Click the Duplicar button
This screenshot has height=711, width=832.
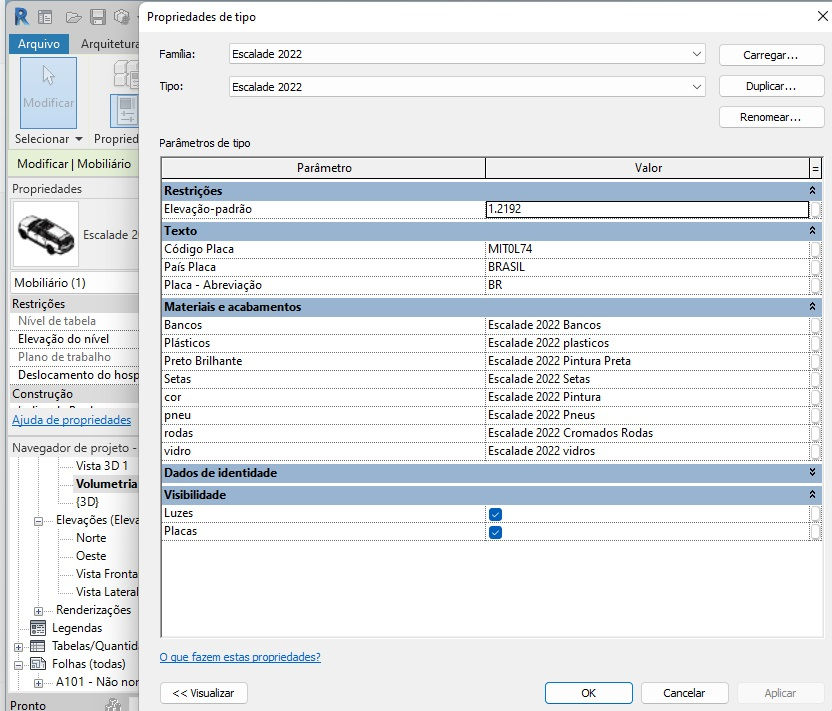770,86
